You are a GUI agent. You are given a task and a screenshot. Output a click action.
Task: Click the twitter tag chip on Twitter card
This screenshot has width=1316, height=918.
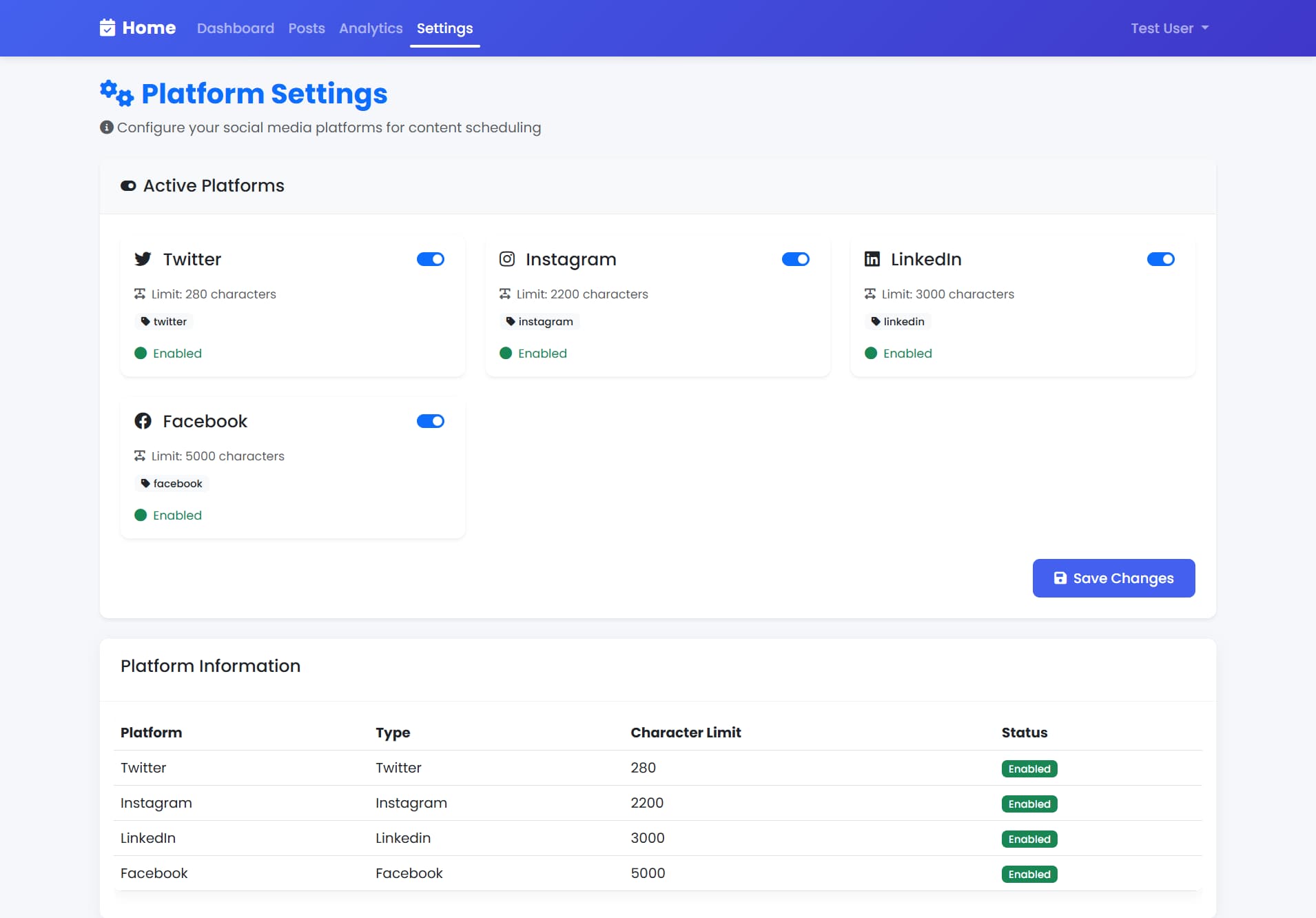163,321
